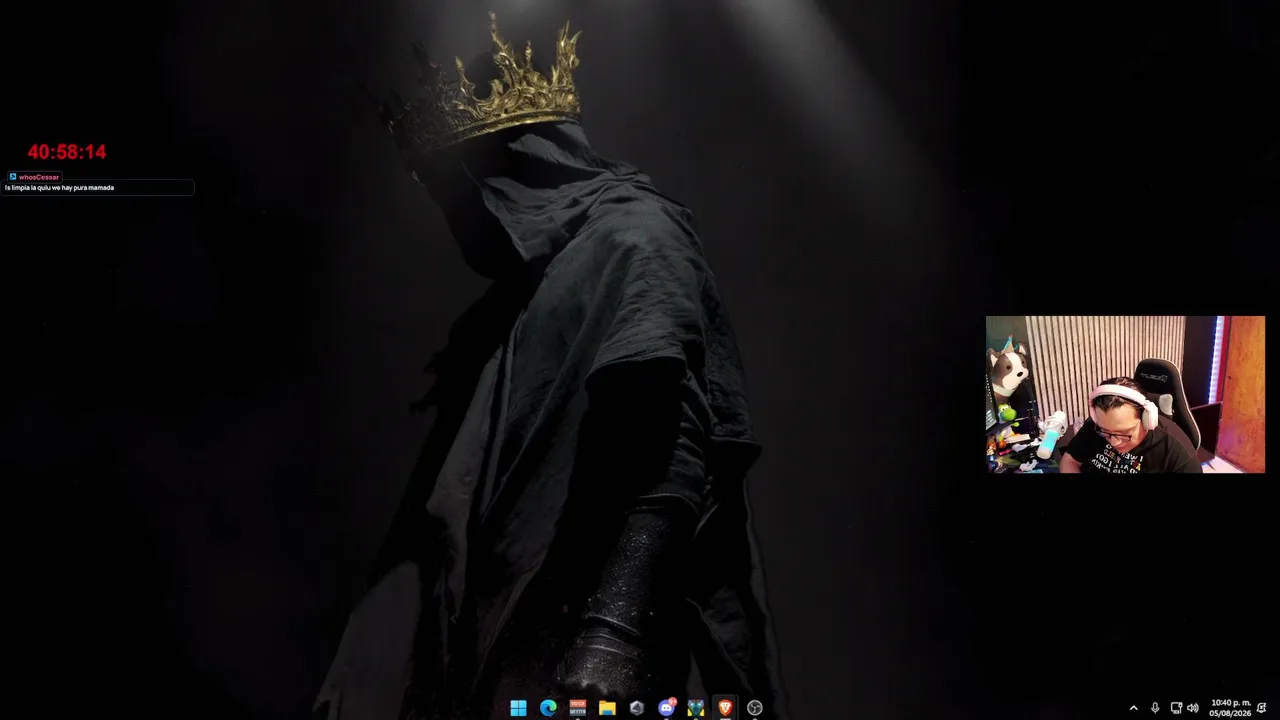Viewport: 1280px width, 720px height.
Task: Open the notification center icon
Action: (x=1262, y=708)
